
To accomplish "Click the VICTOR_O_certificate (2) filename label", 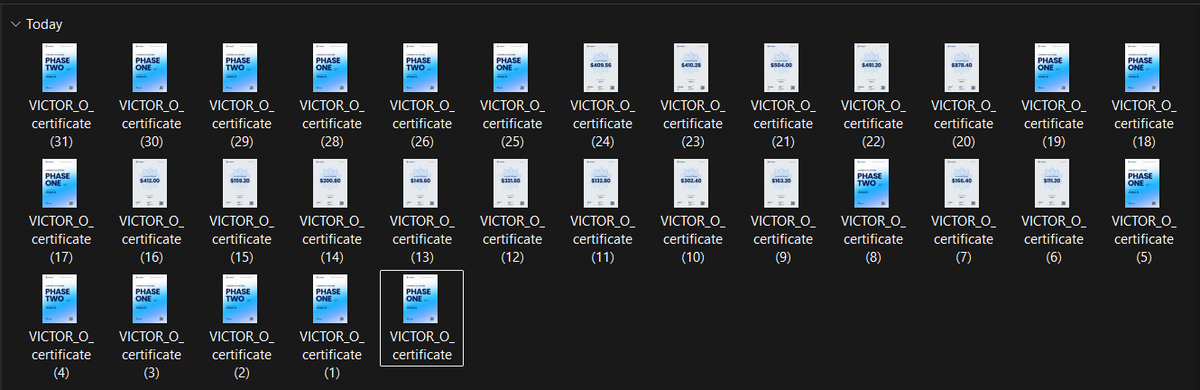I will (x=241, y=355).
